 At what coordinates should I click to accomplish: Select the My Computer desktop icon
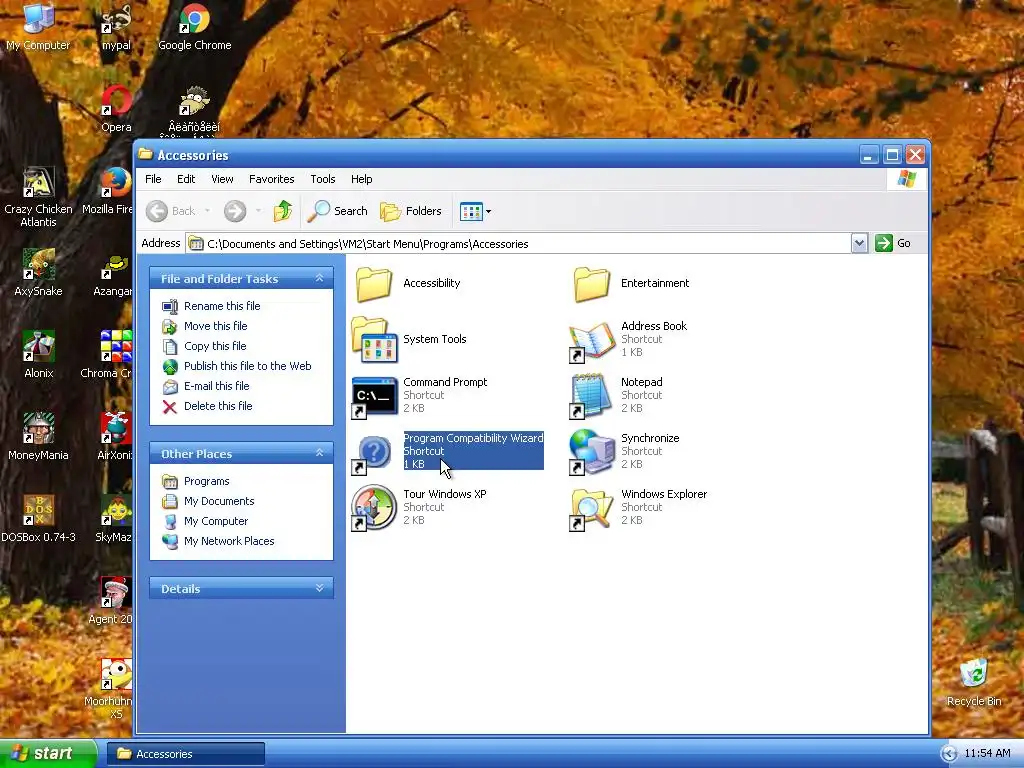[38, 27]
